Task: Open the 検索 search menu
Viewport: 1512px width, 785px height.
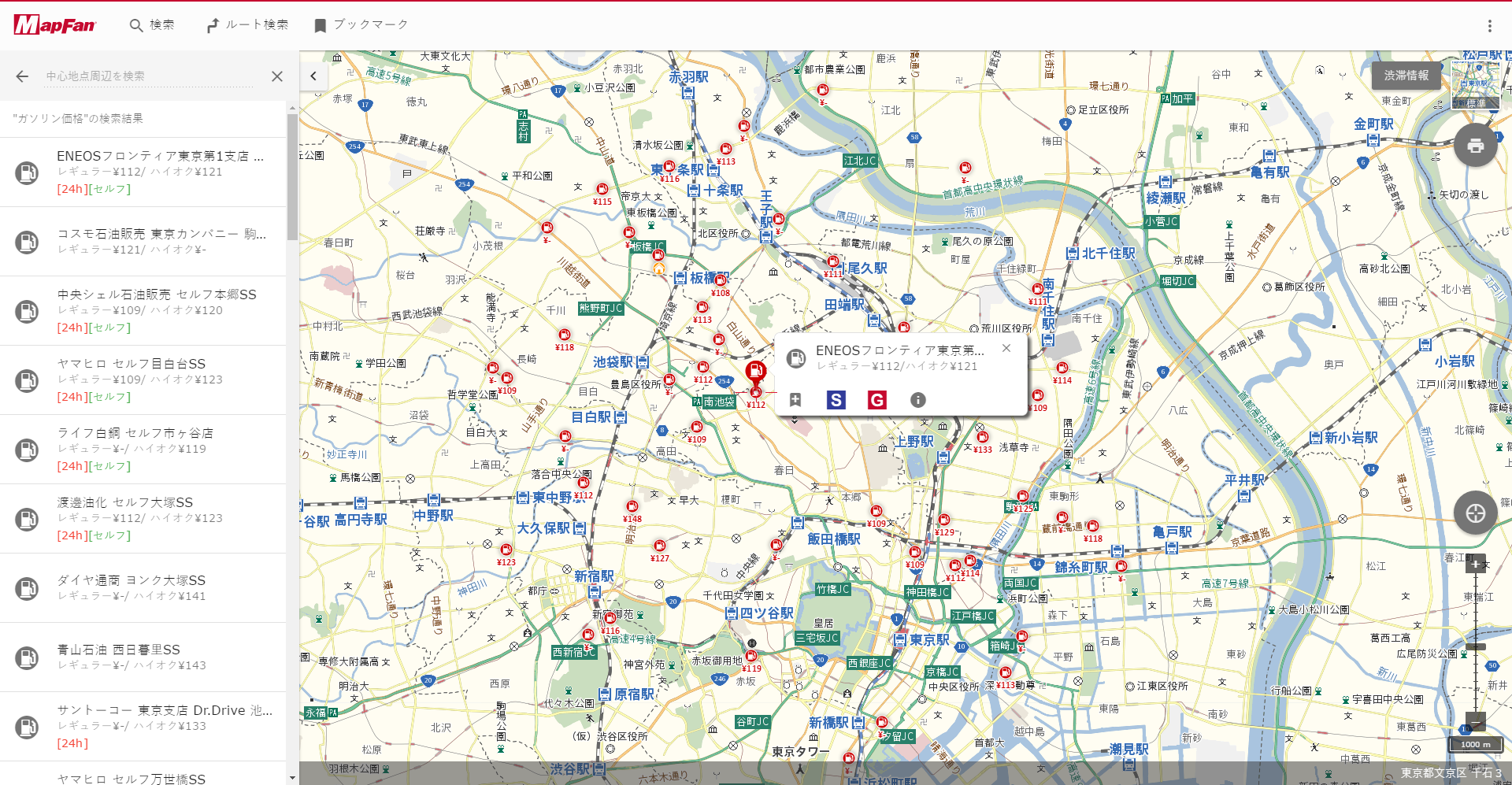Action: pyautogui.click(x=152, y=25)
